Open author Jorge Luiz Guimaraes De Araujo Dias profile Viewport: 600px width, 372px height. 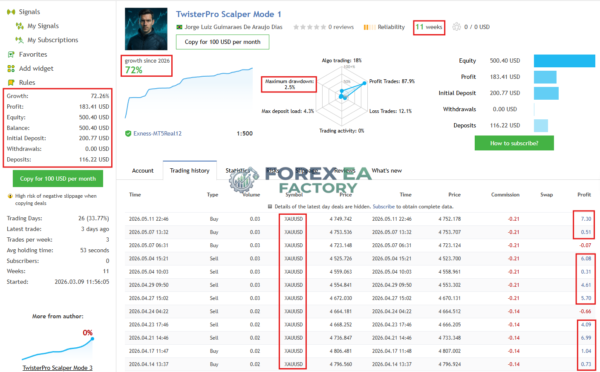(233, 27)
